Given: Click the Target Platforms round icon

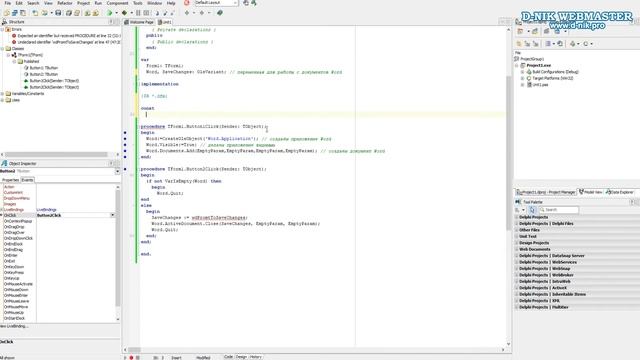Looking at the screenshot, I should [x=529, y=78].
